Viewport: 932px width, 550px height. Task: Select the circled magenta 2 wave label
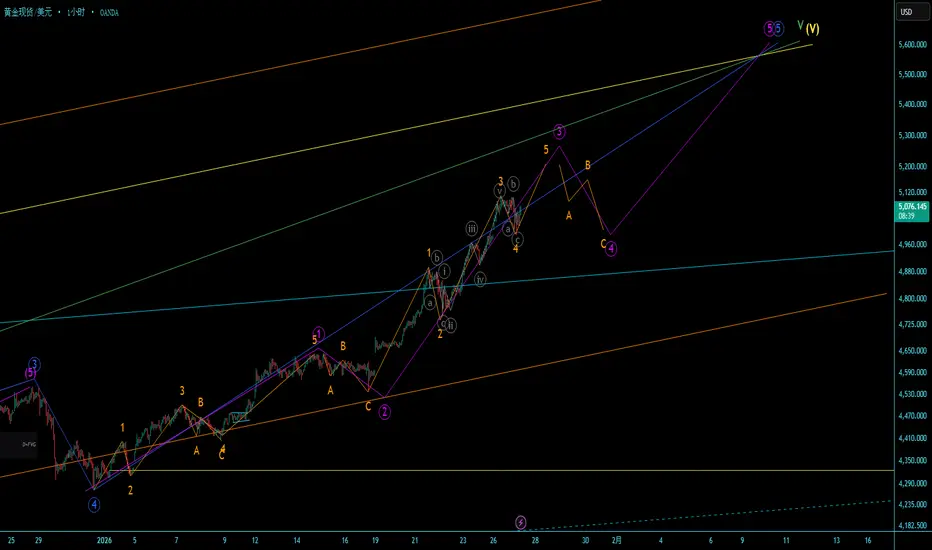385,411
